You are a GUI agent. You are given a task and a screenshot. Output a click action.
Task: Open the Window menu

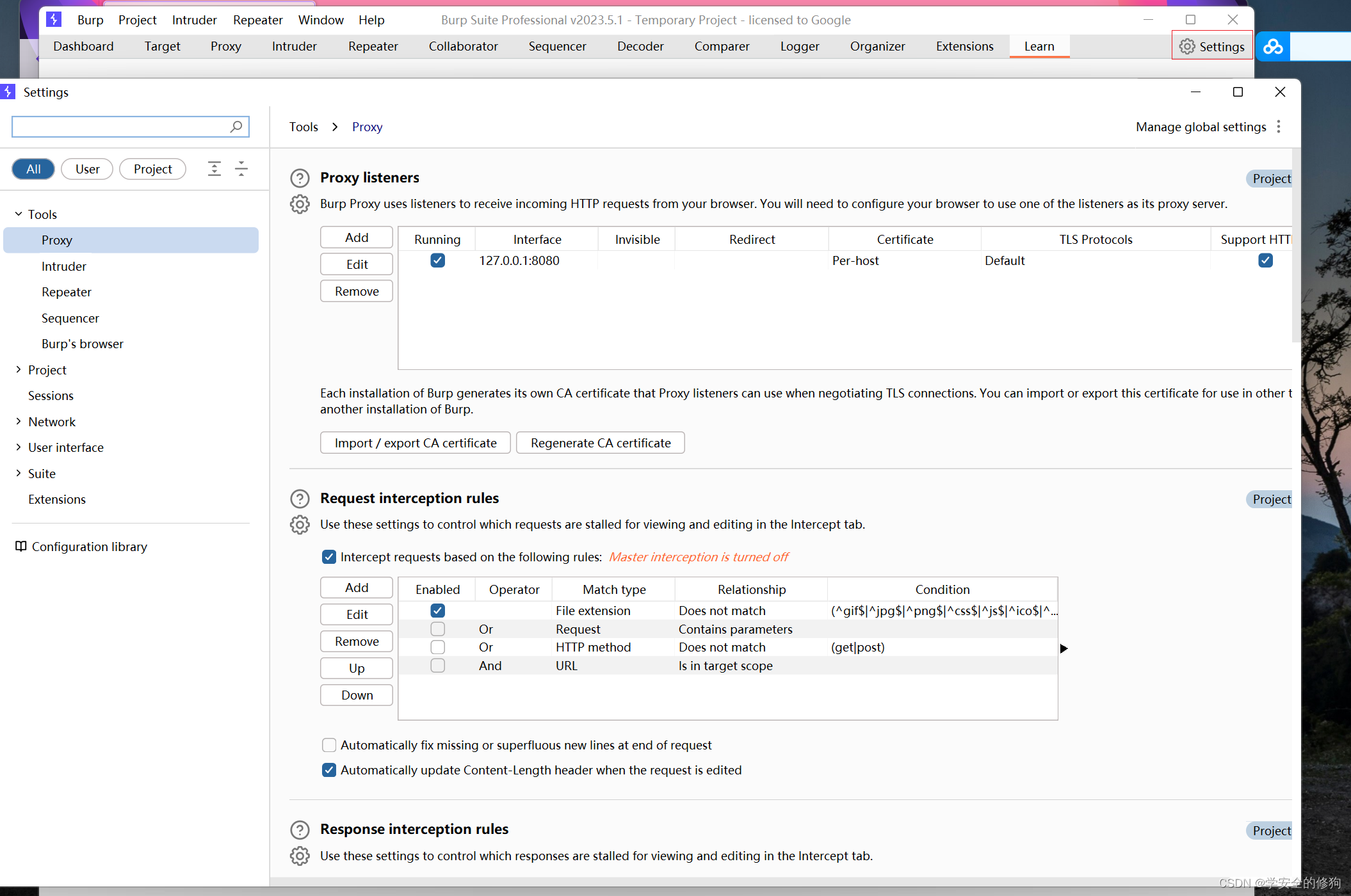(x=321, y=20)
